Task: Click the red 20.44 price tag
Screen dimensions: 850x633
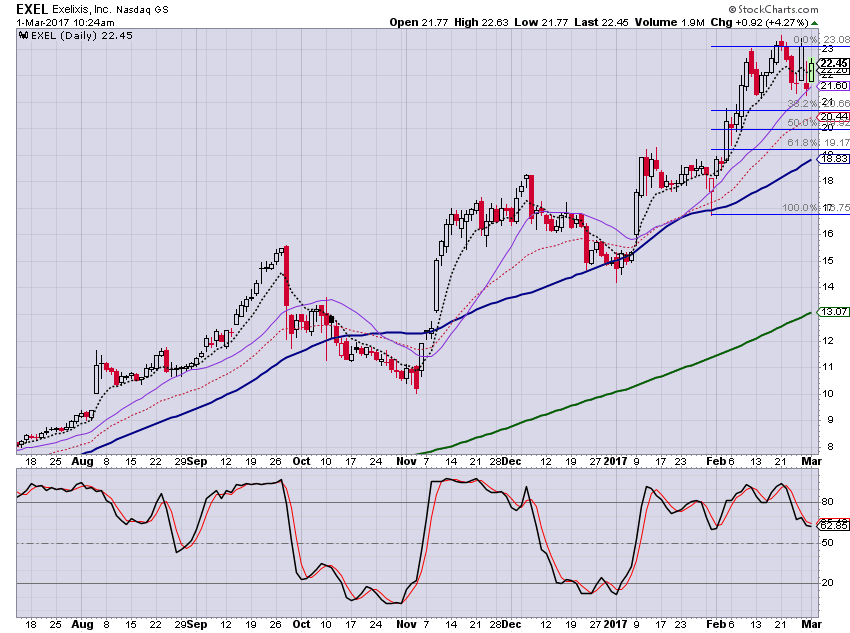Action: click(833, 117)
